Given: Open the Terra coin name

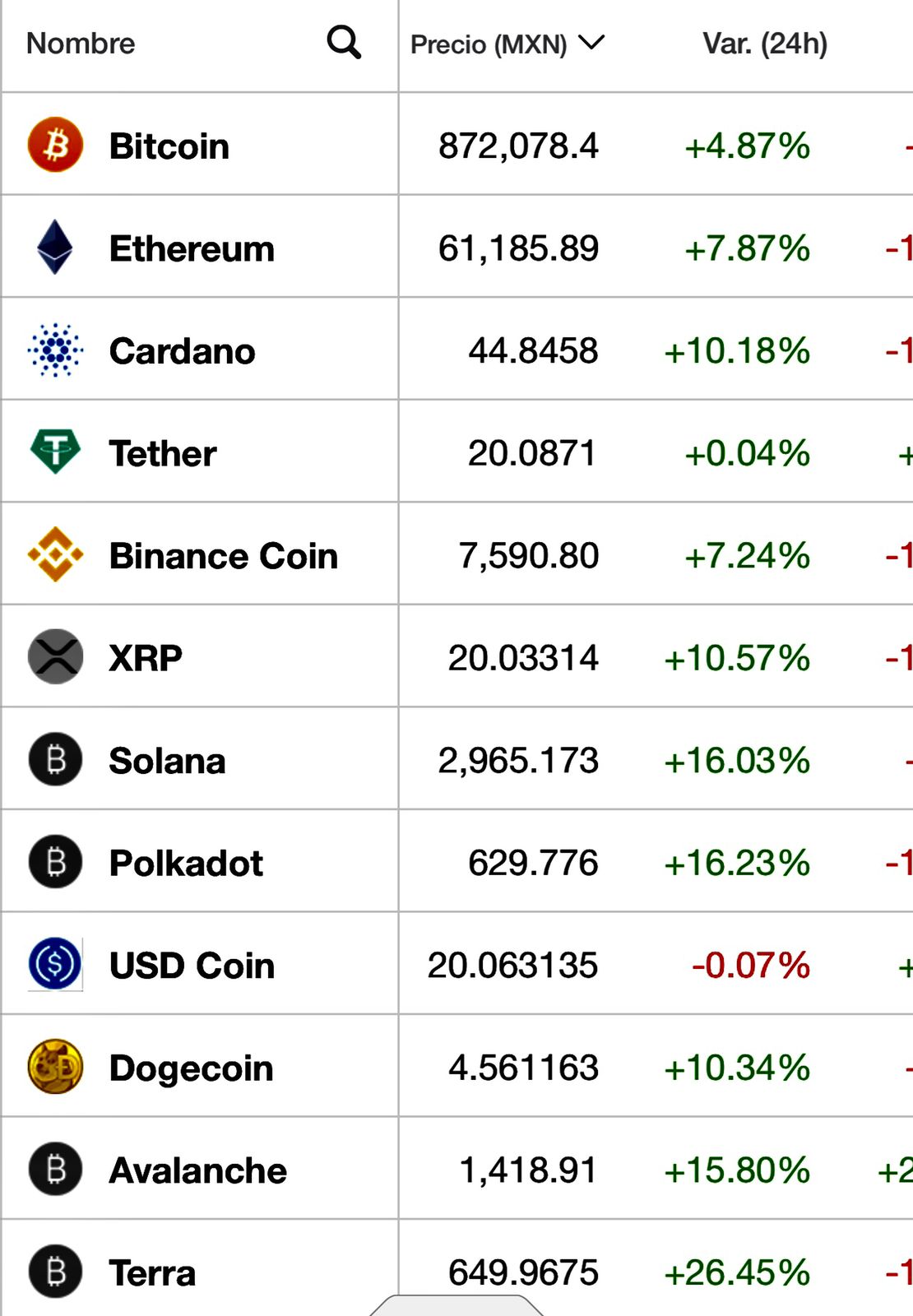Looking at the screenshot, I should [152, 1273].
